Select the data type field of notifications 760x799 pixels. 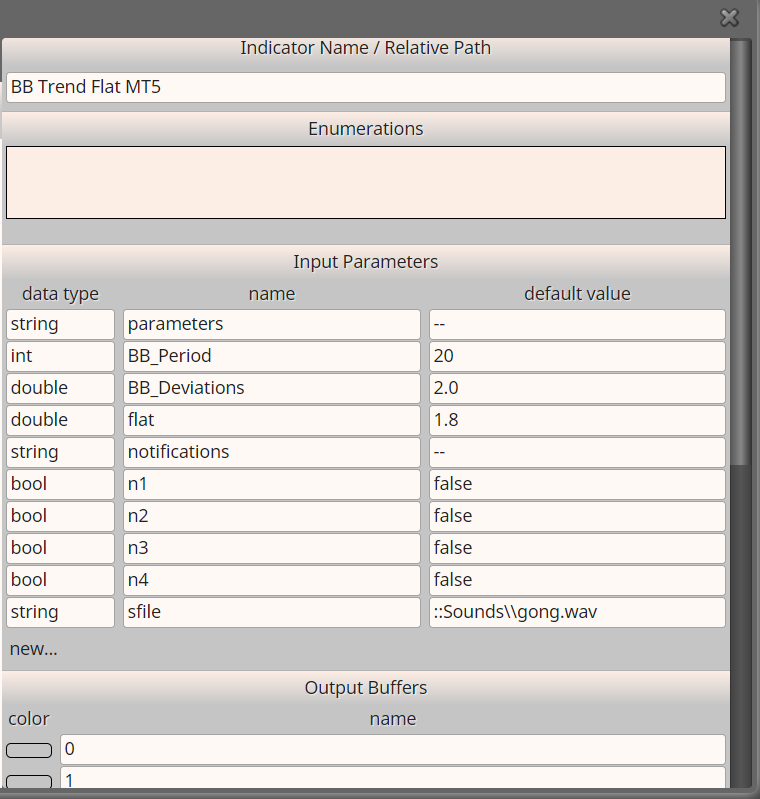click(x=60, y=452)
